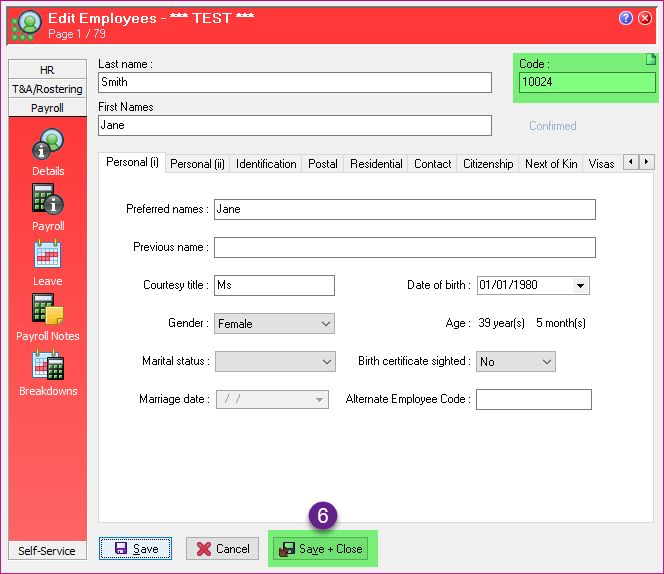Switch to the Next of Kin tab

pyautogui.click(x=550, y=164)
